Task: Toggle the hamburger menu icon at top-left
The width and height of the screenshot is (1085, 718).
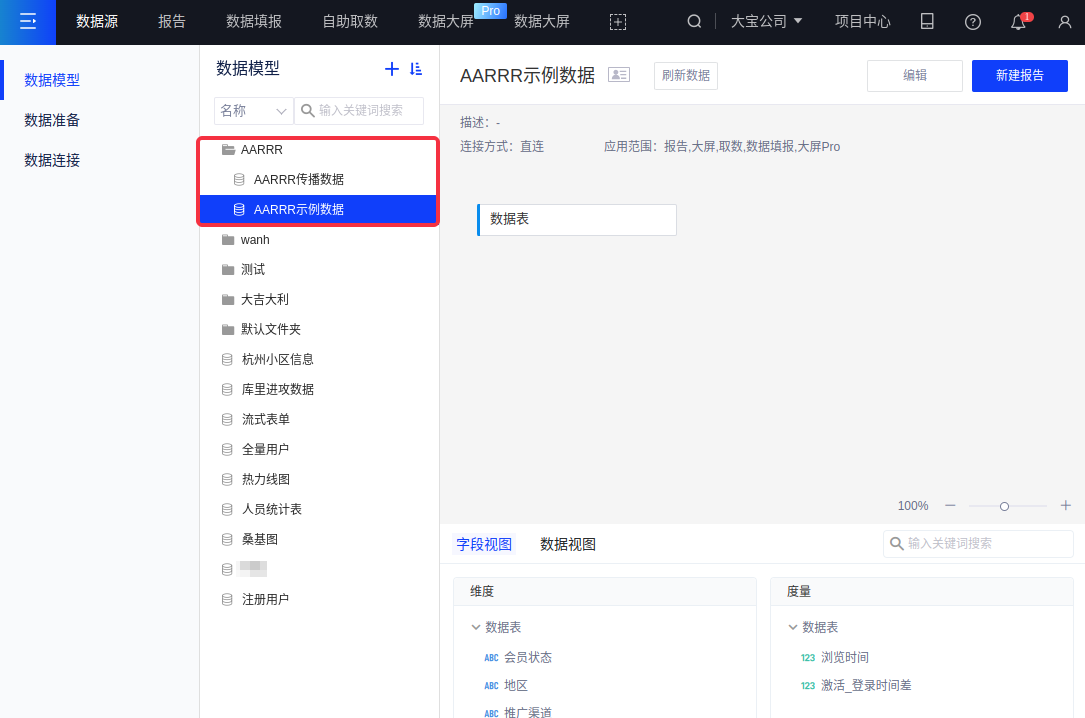Action: click(x=28, y=22)
